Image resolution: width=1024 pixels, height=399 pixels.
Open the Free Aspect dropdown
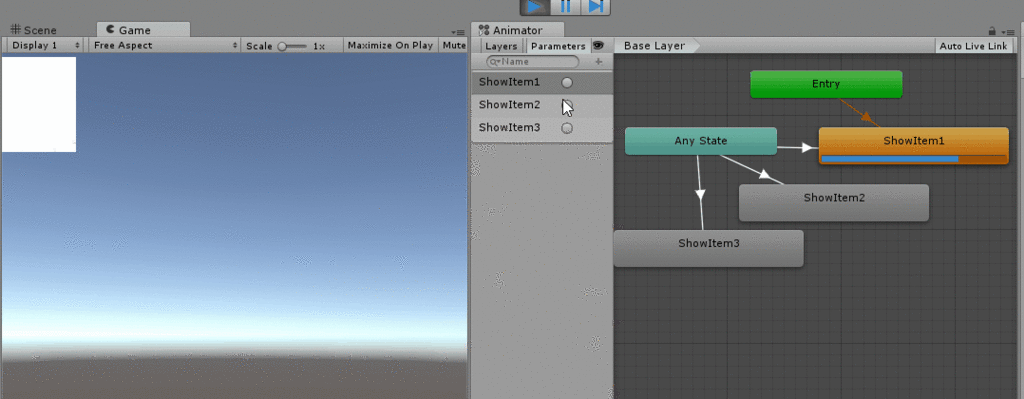tap(165, 46)
